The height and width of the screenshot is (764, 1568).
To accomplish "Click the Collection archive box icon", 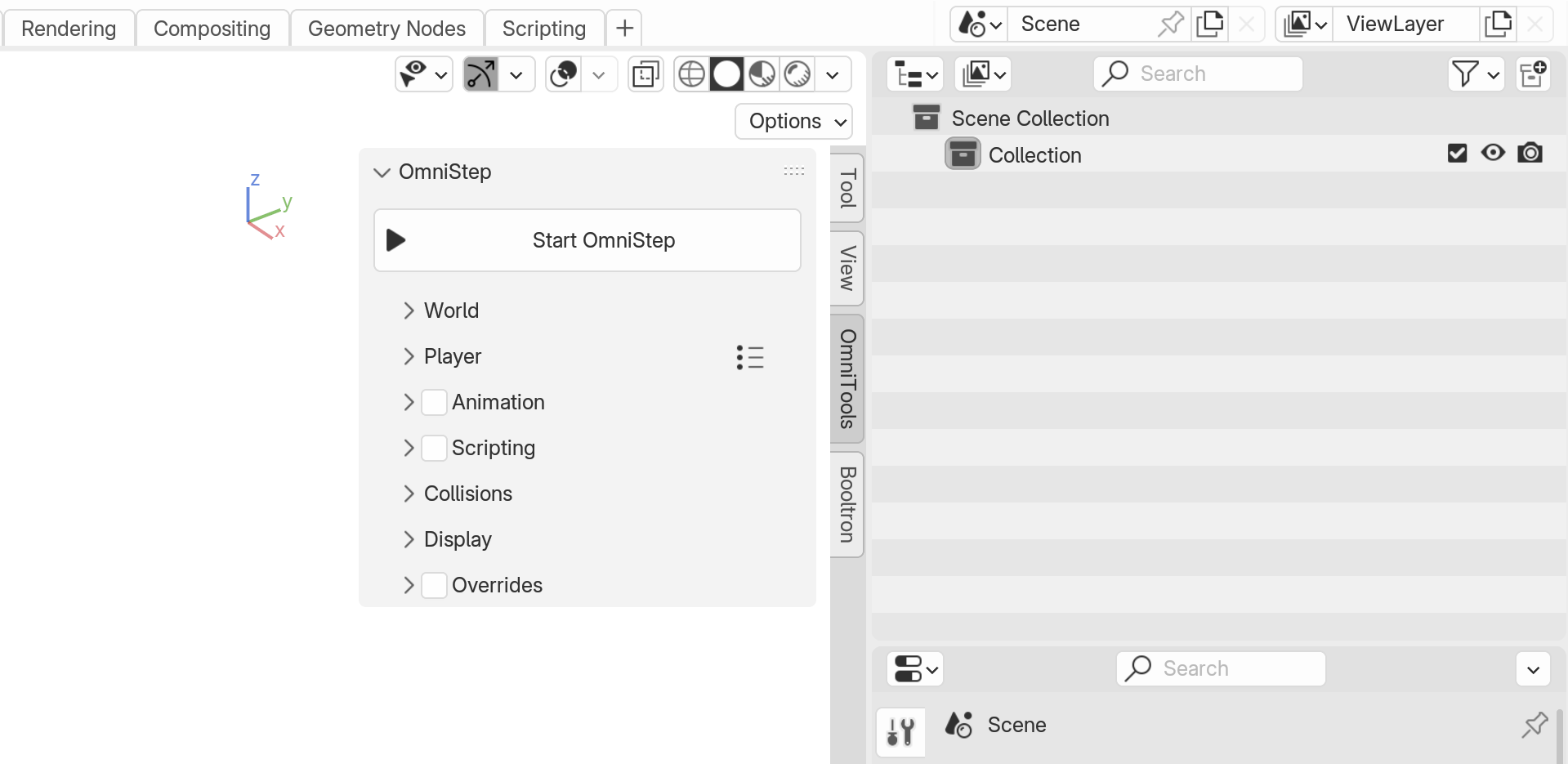I will 963,154.
